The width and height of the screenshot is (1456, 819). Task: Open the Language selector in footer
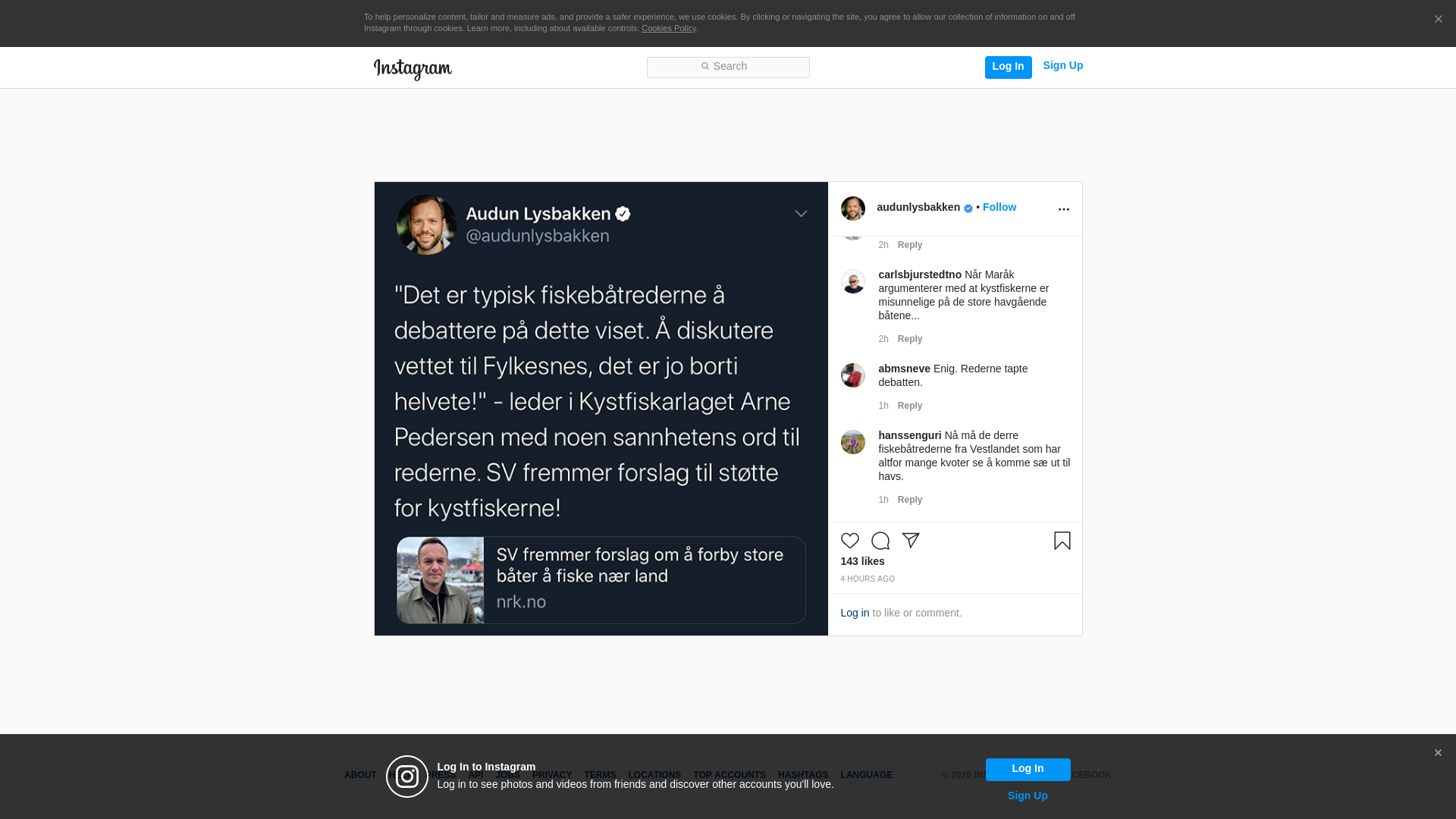coord(866,775)
